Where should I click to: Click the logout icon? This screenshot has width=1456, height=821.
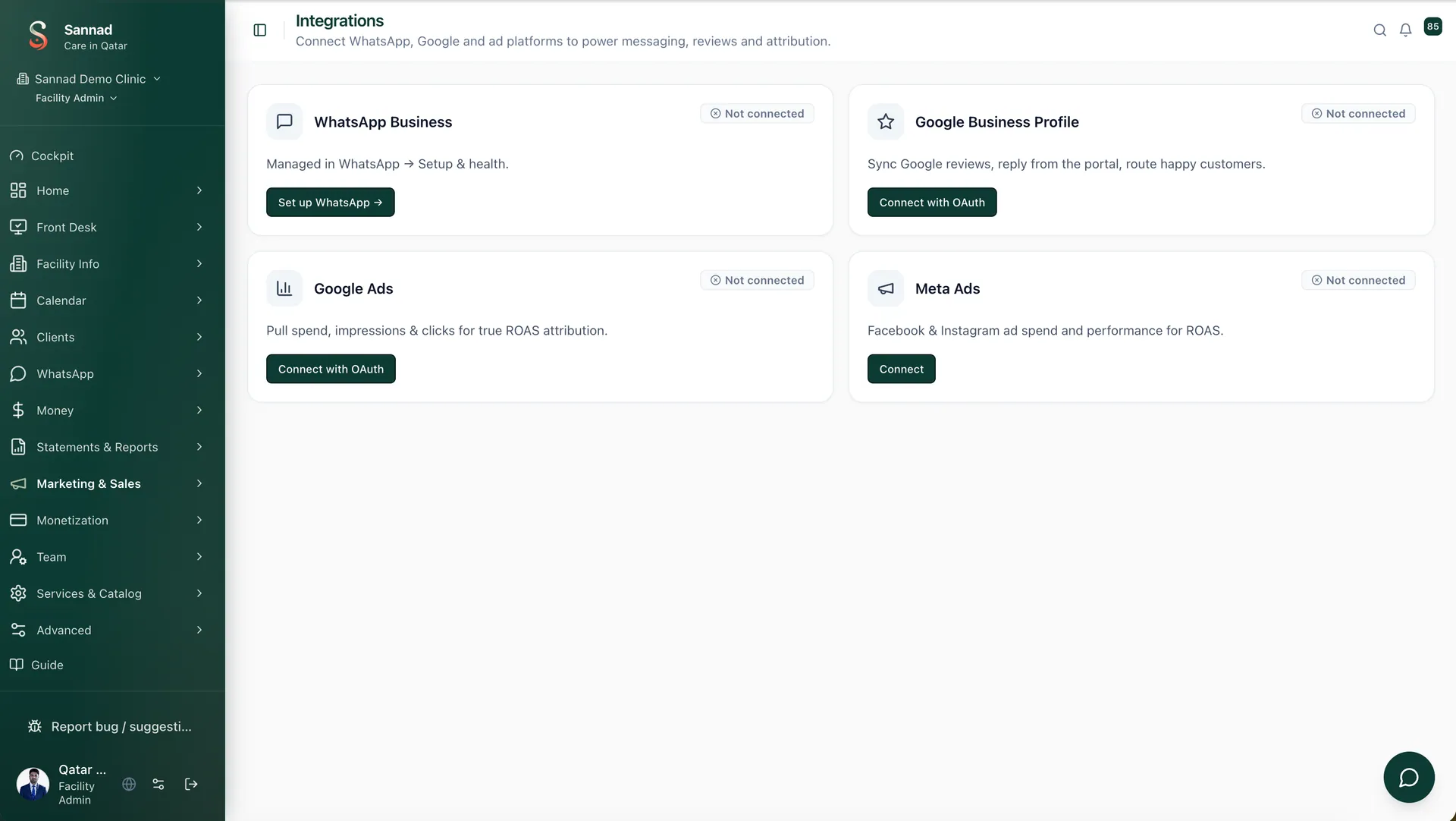tap(191, 784)
